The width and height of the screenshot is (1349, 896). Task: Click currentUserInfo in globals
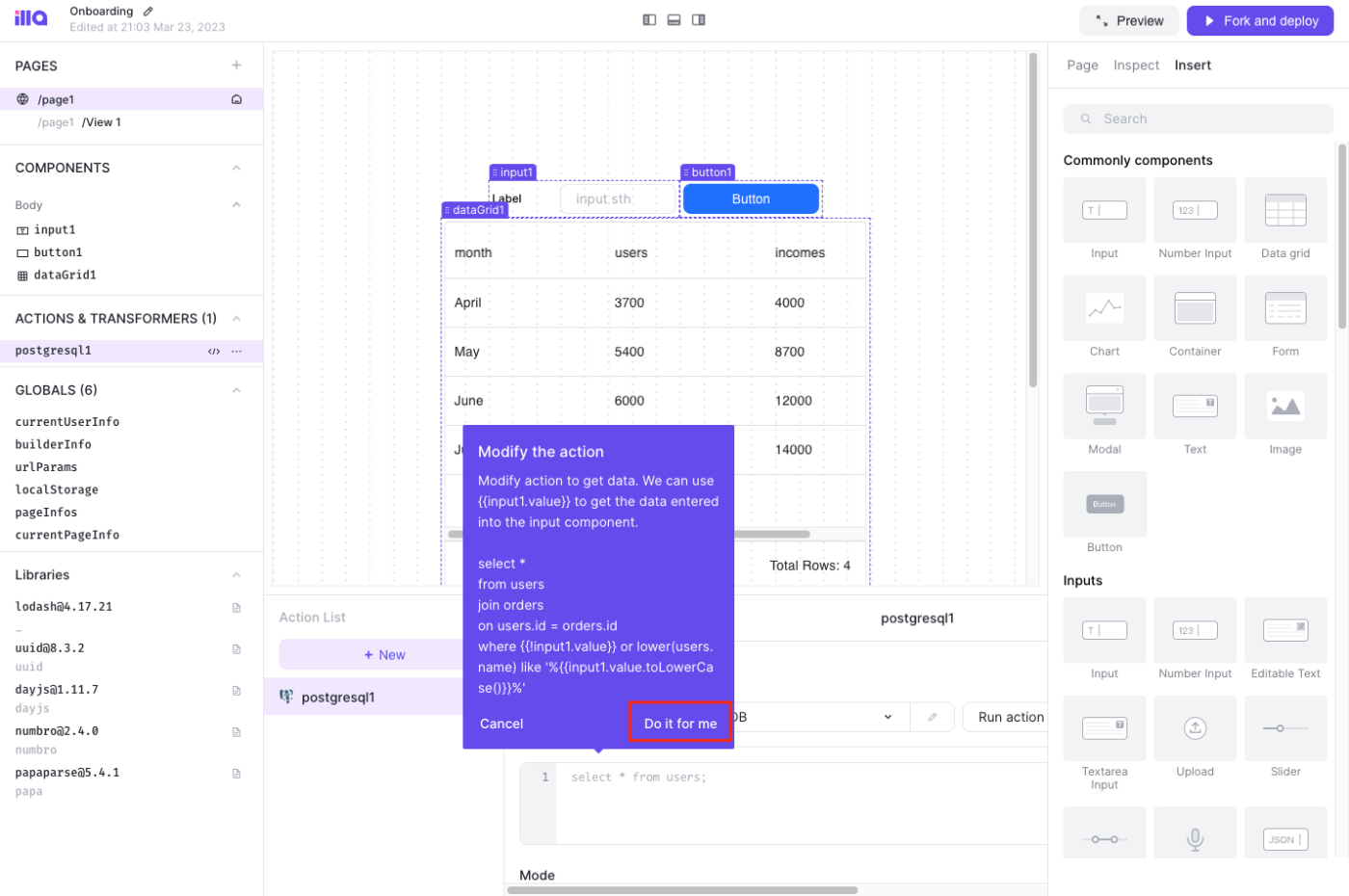67,422
